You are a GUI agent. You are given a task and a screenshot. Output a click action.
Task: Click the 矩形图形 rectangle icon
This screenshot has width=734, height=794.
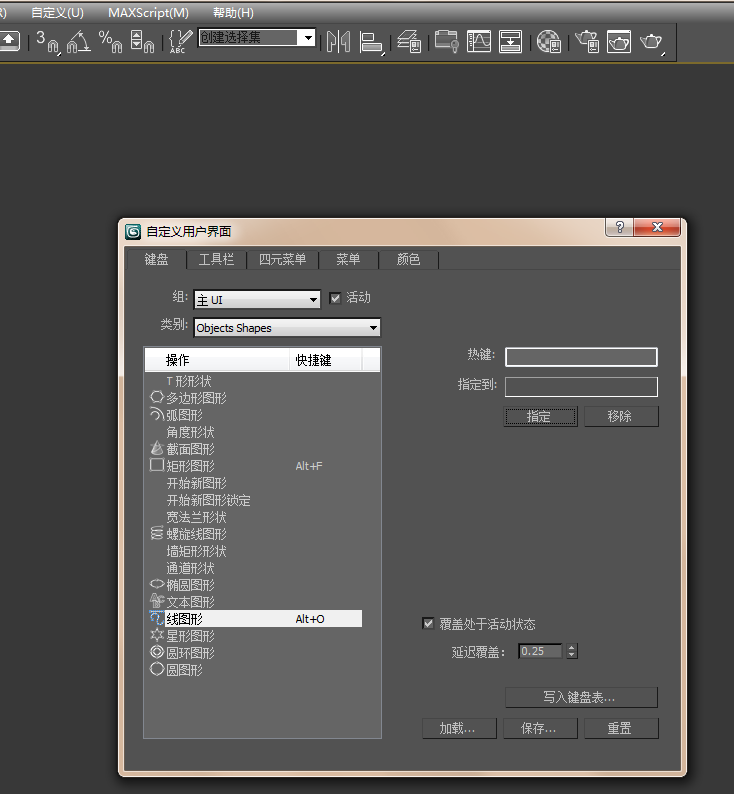157,465
